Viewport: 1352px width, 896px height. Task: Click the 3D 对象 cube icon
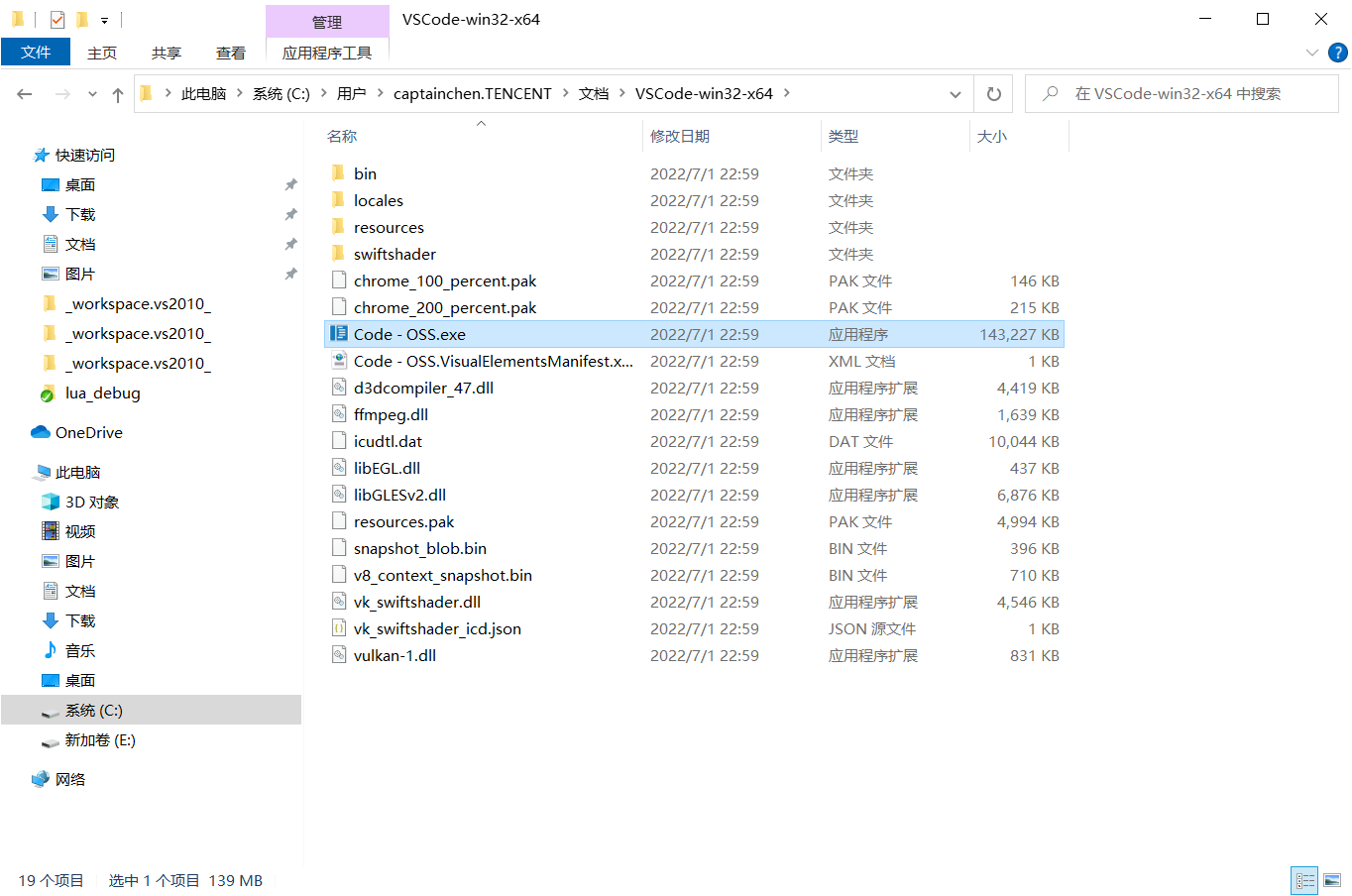[51, 502]
